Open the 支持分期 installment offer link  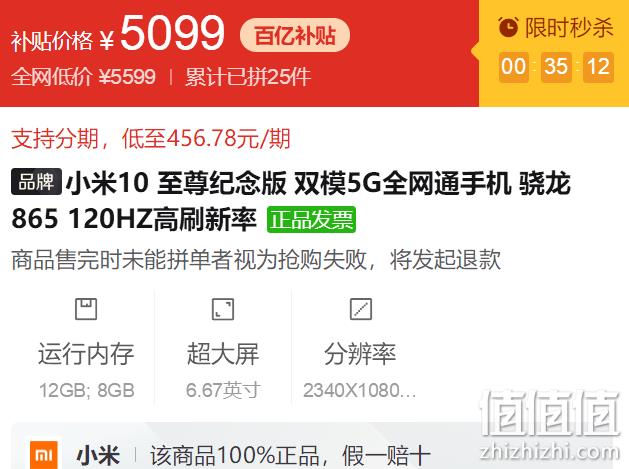click(x=151, y=138)
